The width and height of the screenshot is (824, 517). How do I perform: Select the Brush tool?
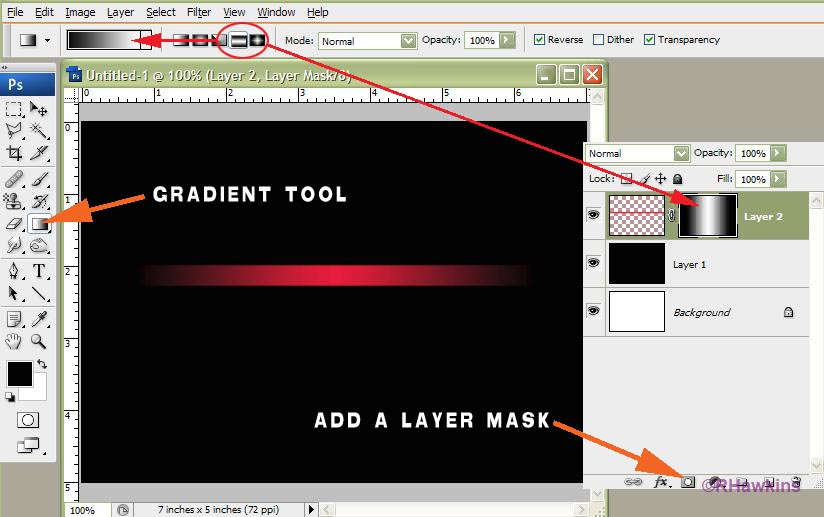(x=38, y=180)
